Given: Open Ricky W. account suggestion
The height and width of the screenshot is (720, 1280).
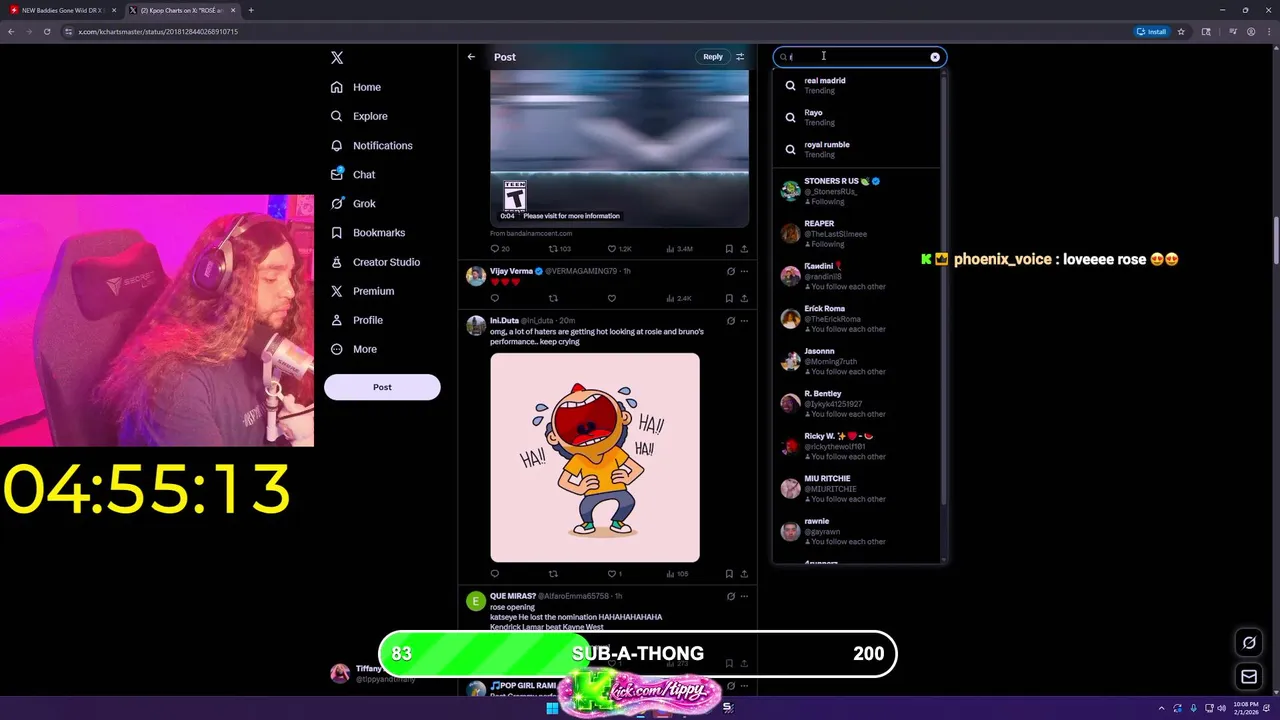Looking at the screenshot, I should tap(858, 446).
